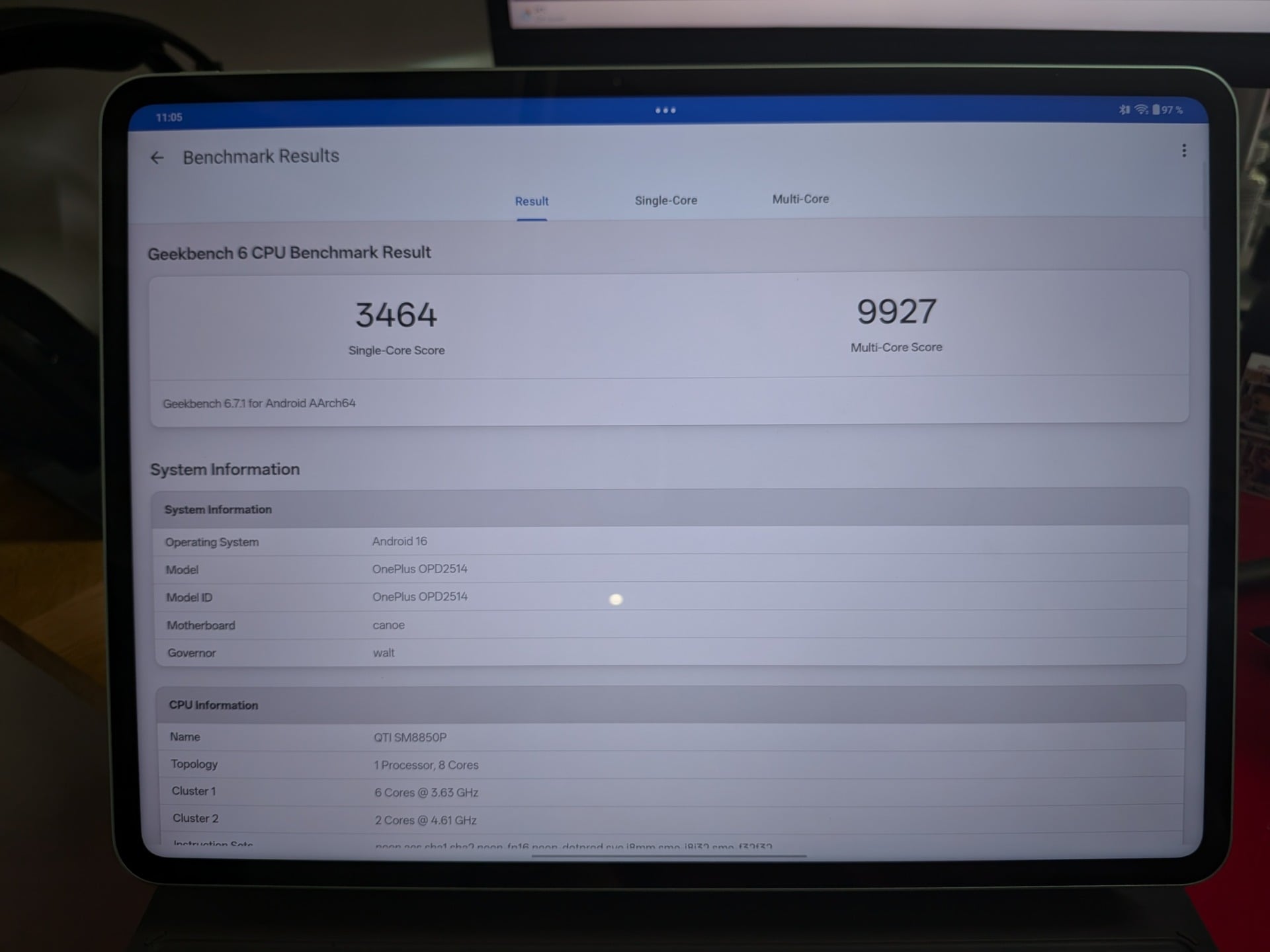Tap the Model value OnePlus OPD2514
1270x952 pixels.
(419, 569)
